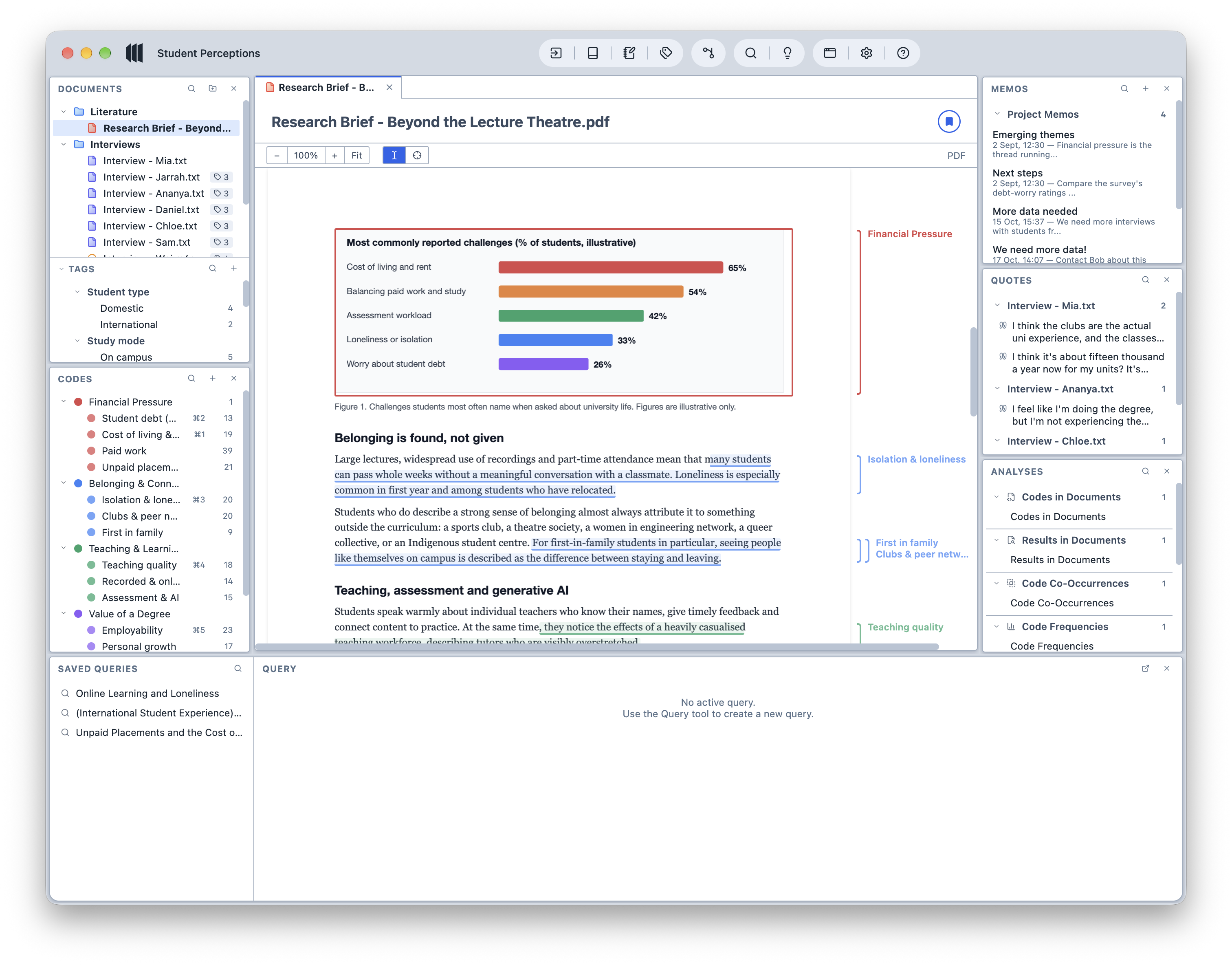Click the document horizontal scrollbar

click(x=596, y=646)
